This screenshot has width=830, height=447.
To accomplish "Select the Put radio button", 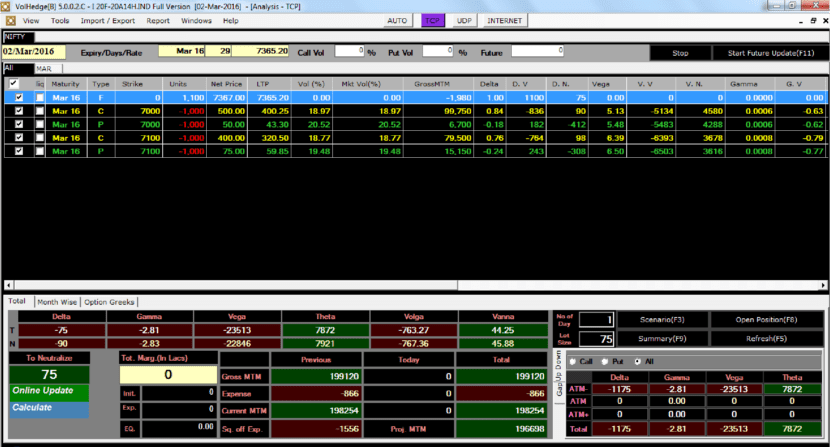I will 605,362.
